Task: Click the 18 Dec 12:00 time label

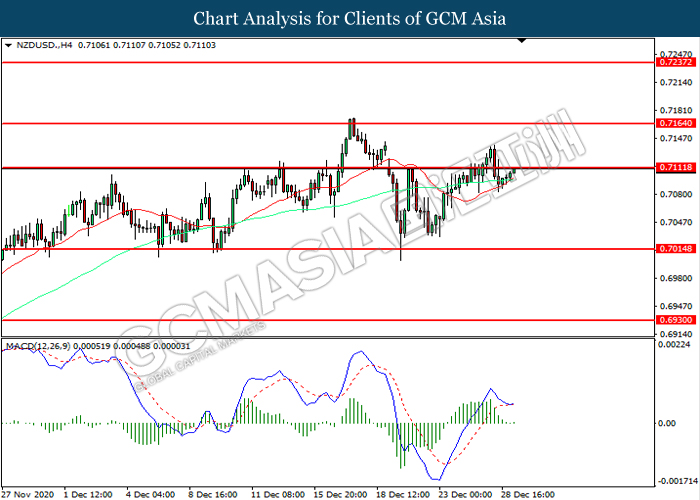Action: click(x=403, y=495)
